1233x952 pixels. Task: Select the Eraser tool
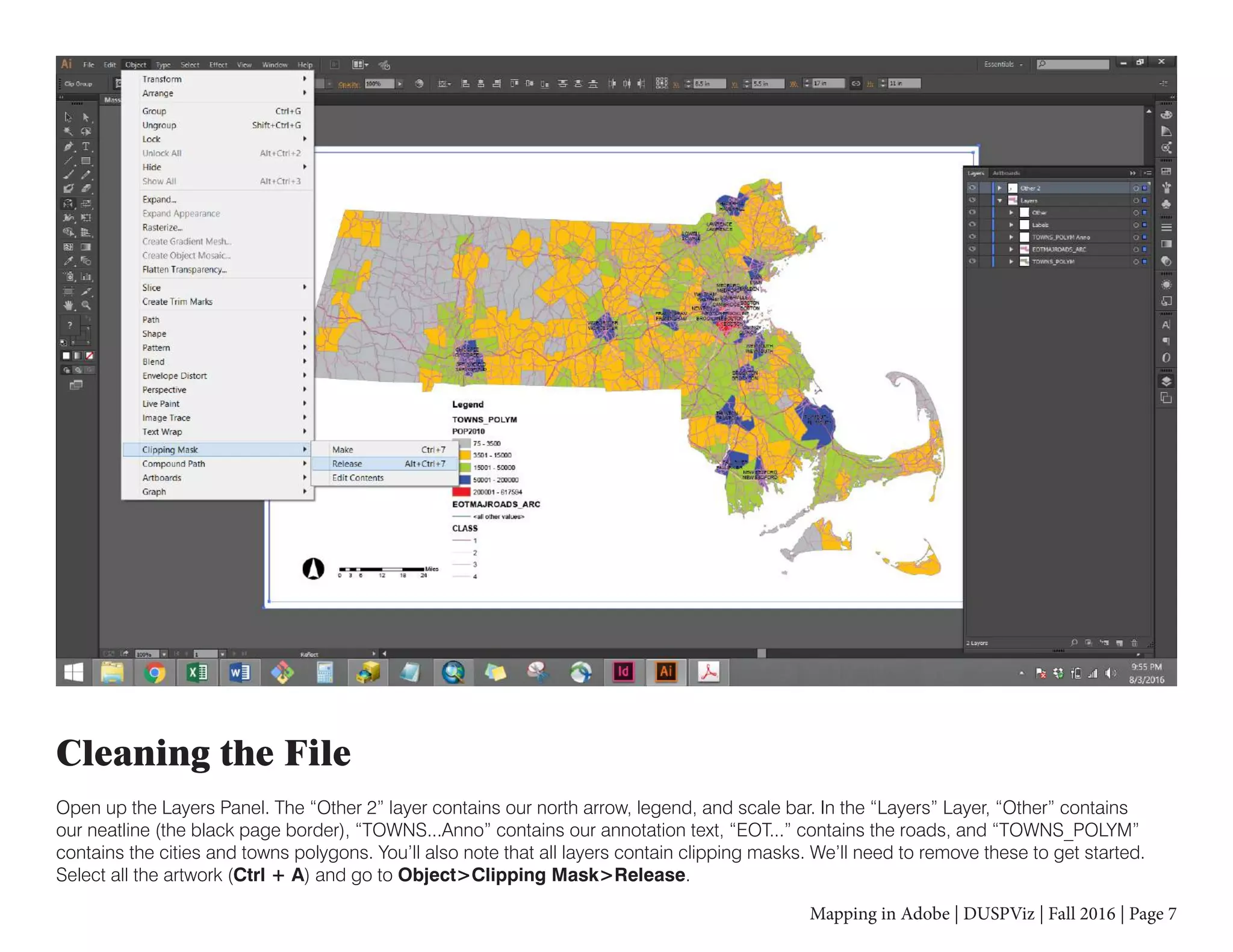pyautogui.click(x=86, y=189)
